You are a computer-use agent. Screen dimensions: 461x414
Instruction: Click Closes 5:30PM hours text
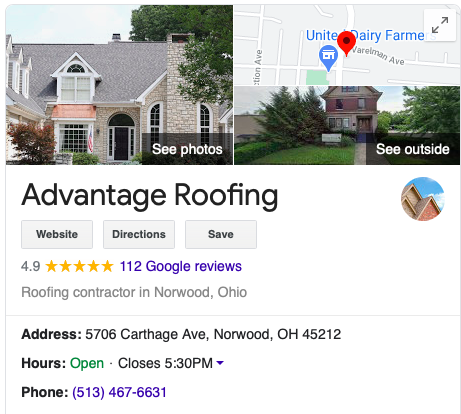(165, 363)
